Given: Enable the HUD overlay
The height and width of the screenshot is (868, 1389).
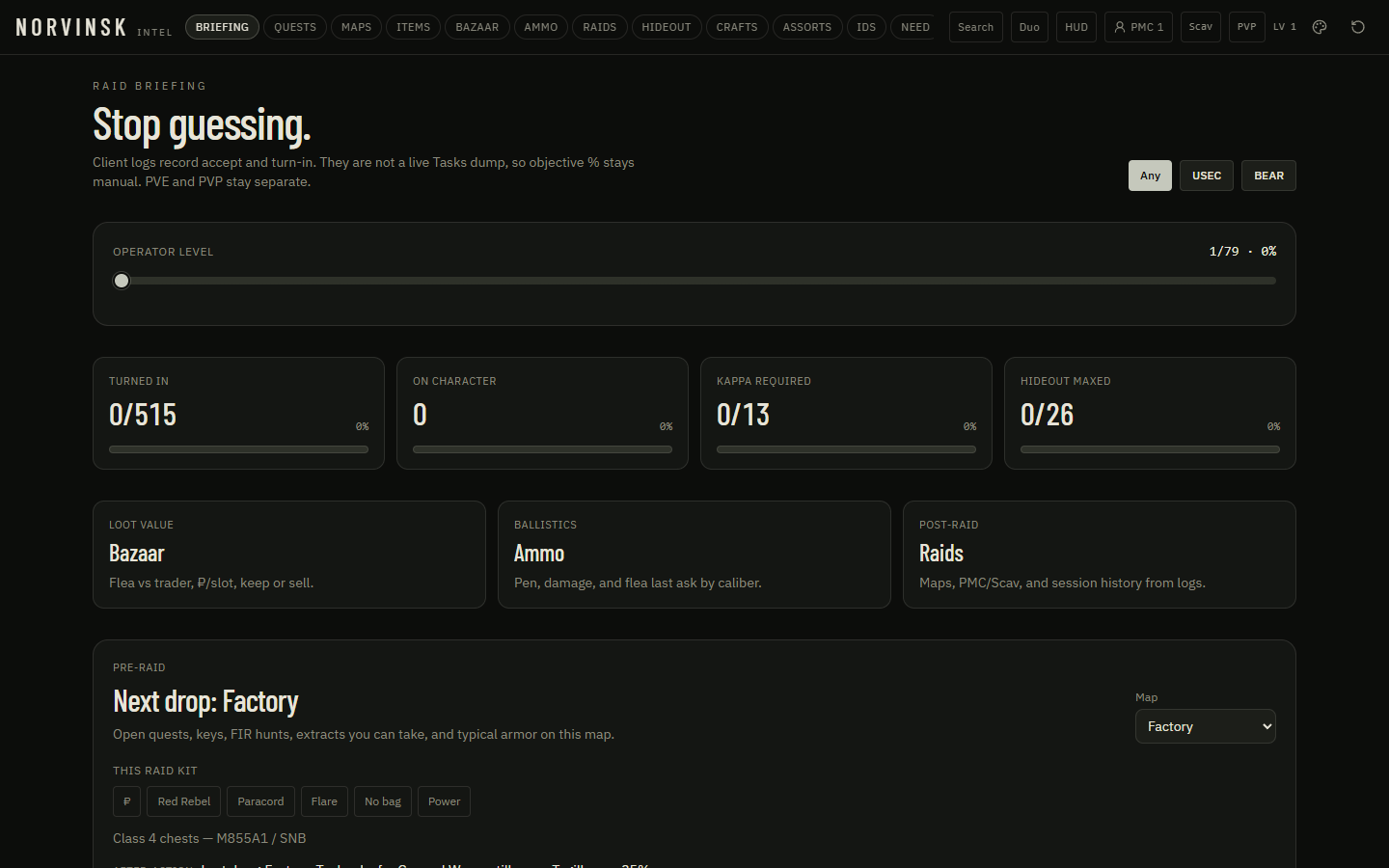Looking at the screenshot, I should pyautogui.click(x=1076, y=27).
